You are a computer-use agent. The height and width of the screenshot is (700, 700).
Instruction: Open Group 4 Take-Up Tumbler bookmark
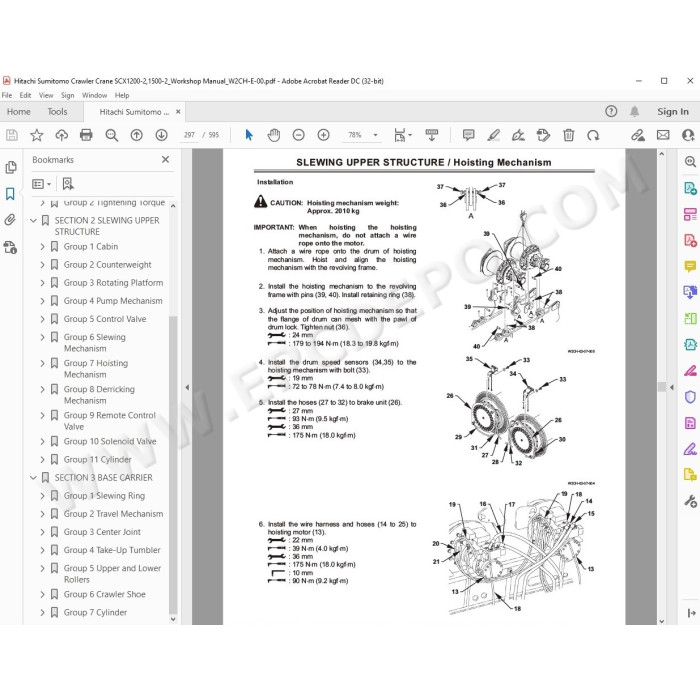pyautogui.click(x=112, y=550)
